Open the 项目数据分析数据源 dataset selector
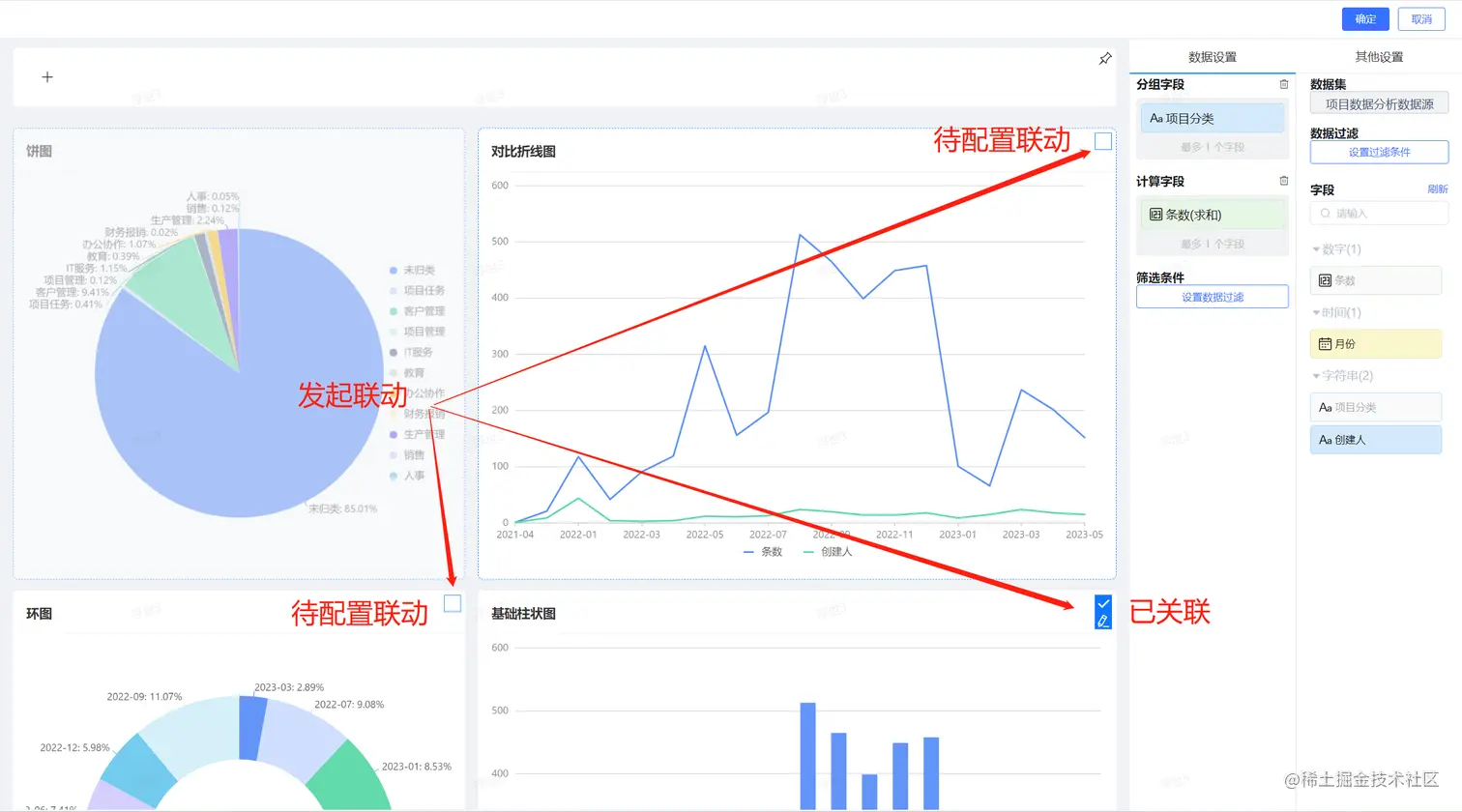 [1379, 103]
